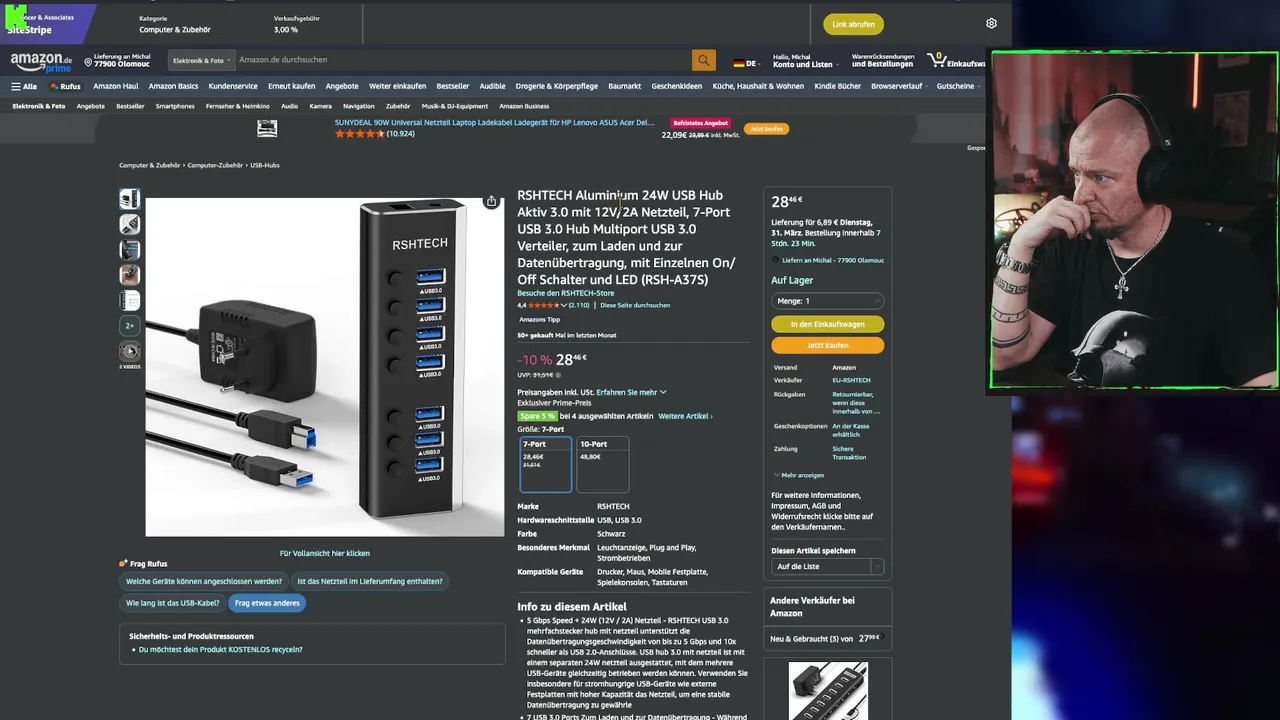Show the 2+ more images thumbnail
The width and height of the screenshot is (1280, 720).
[130, 325]
